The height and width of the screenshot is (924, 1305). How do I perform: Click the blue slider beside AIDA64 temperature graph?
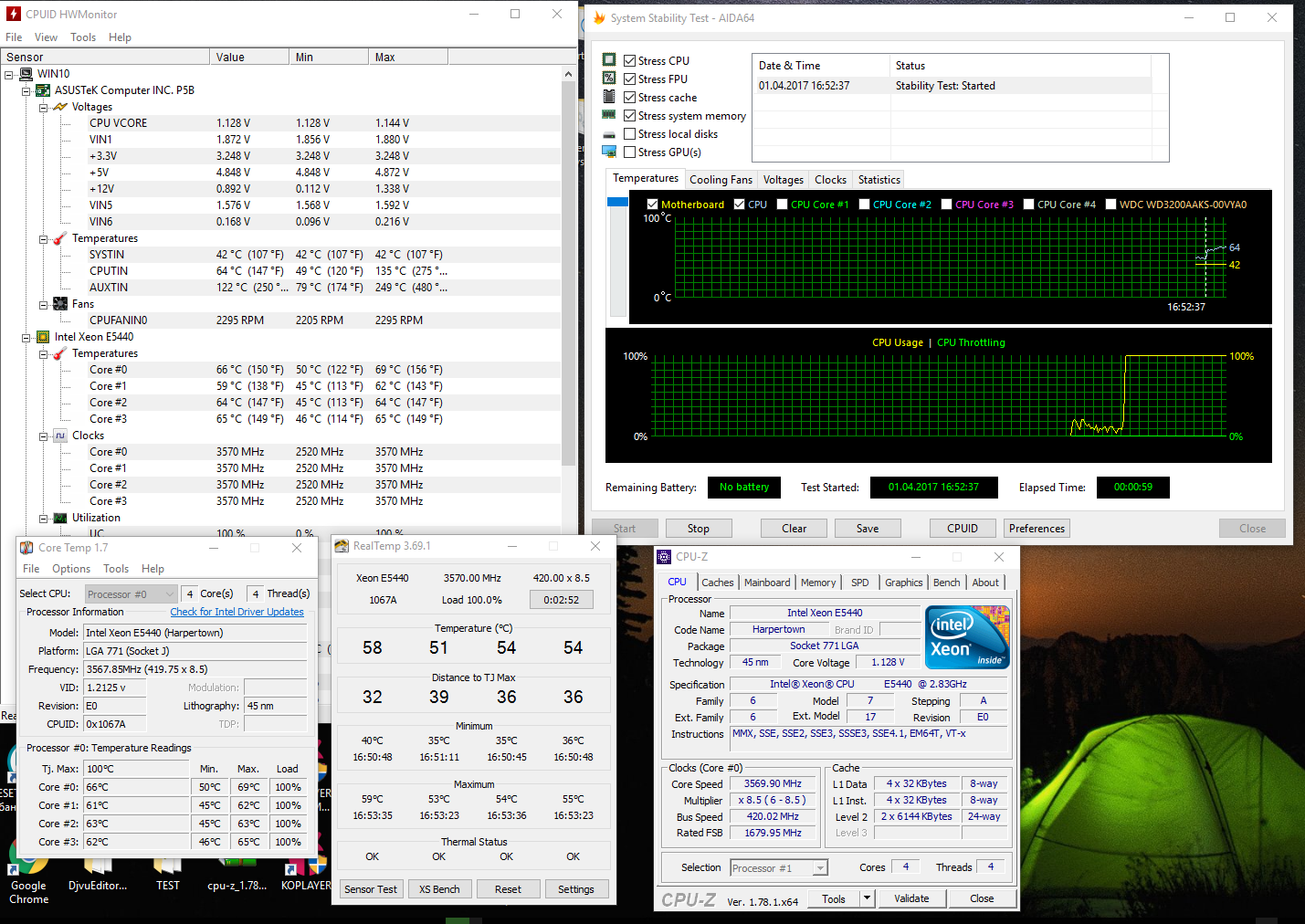pos(617,202)
